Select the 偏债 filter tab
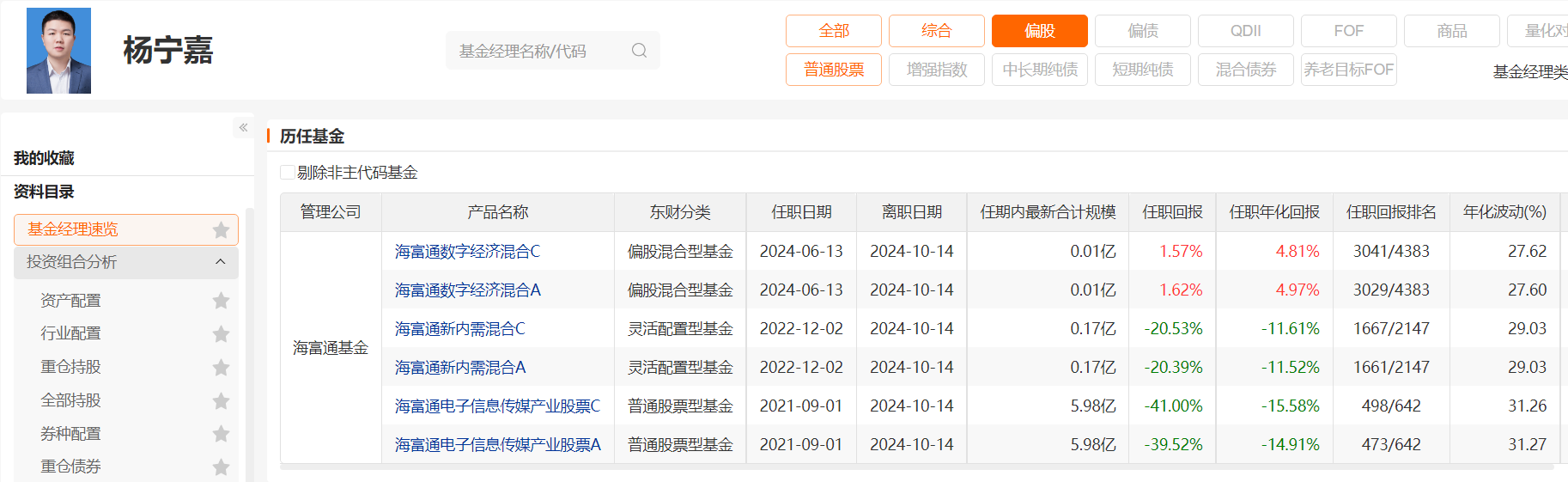 coord(1142,31)
